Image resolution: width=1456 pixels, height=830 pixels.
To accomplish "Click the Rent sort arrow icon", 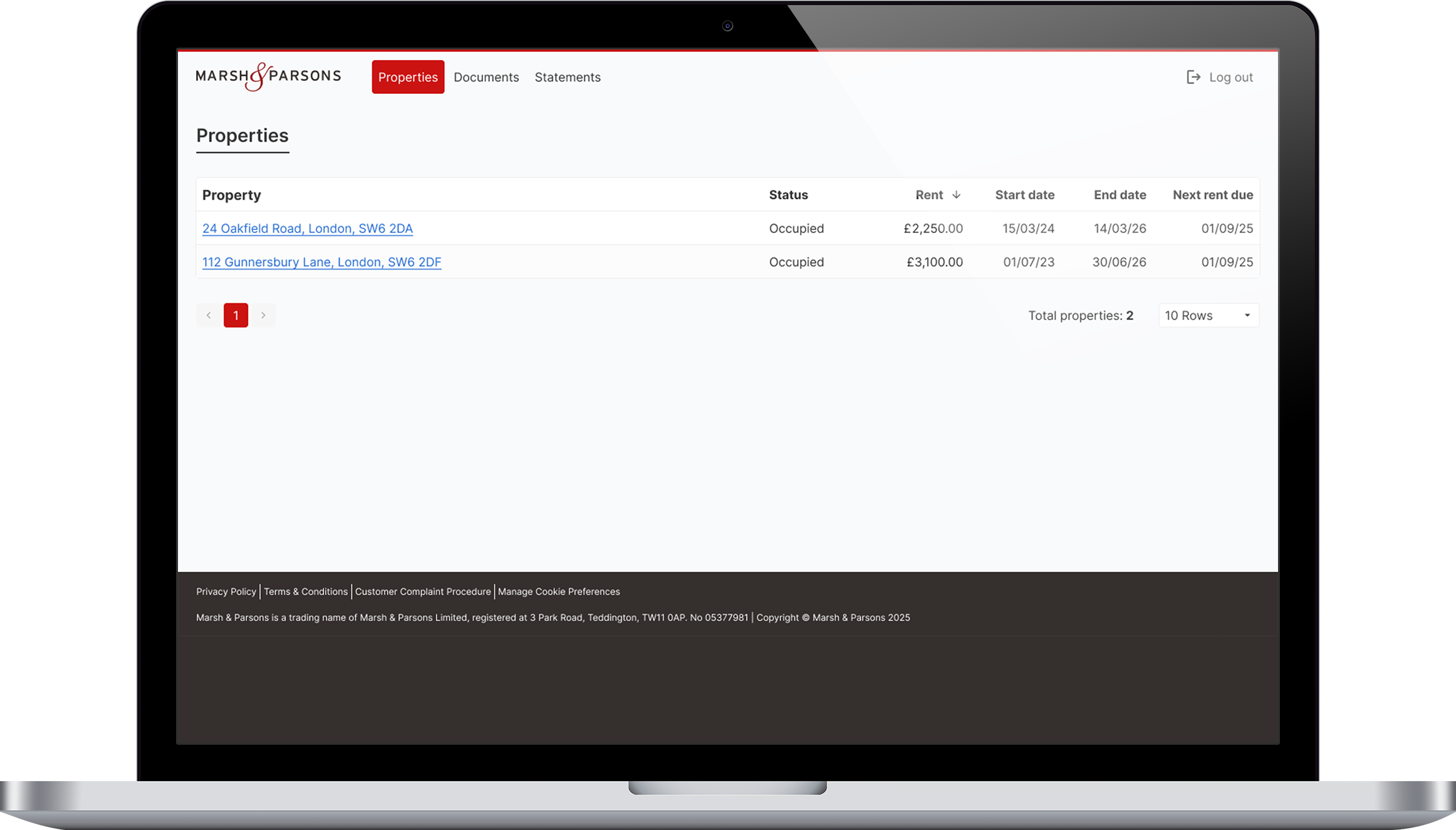I will 956,195.
